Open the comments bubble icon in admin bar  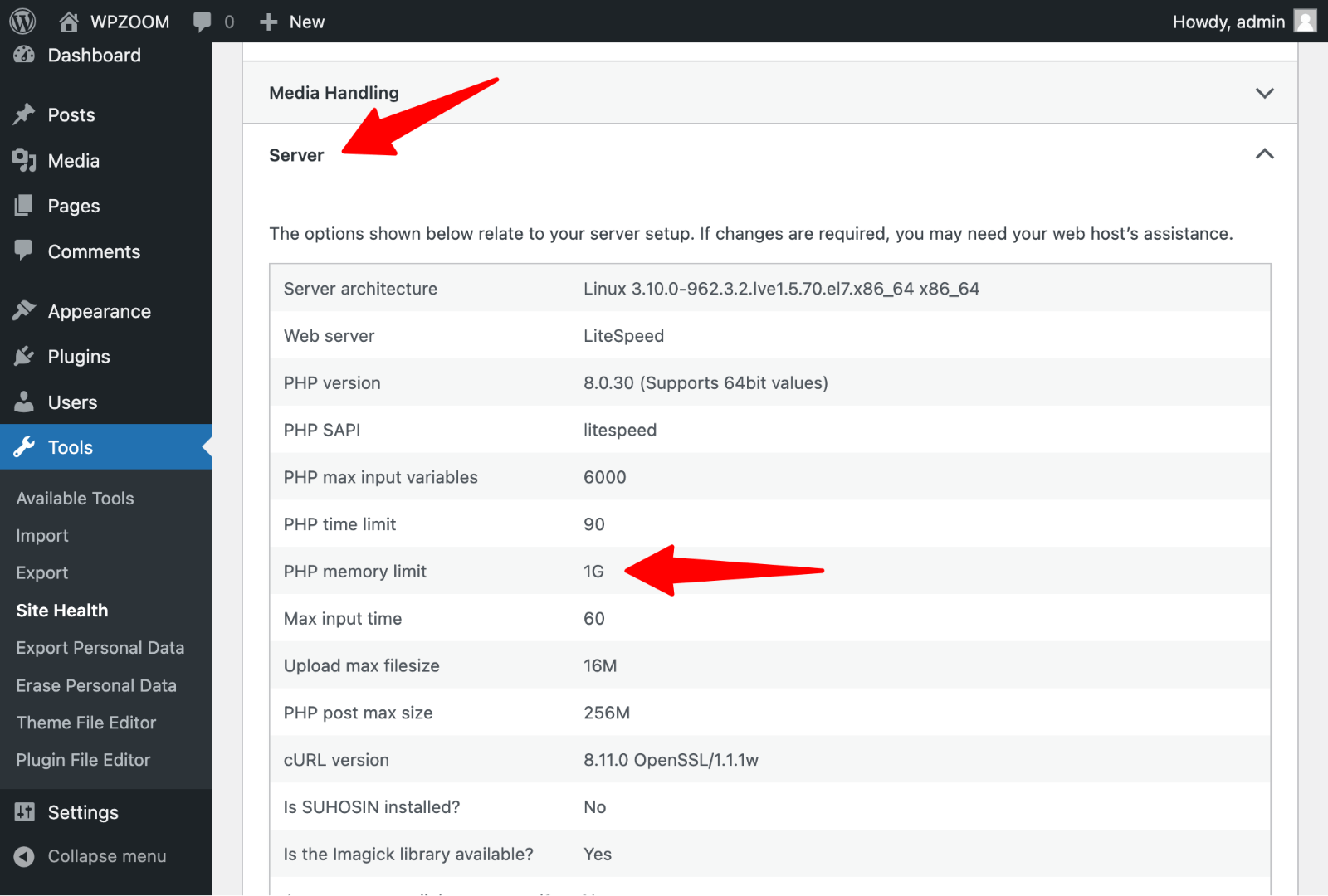tap(202, 22)
